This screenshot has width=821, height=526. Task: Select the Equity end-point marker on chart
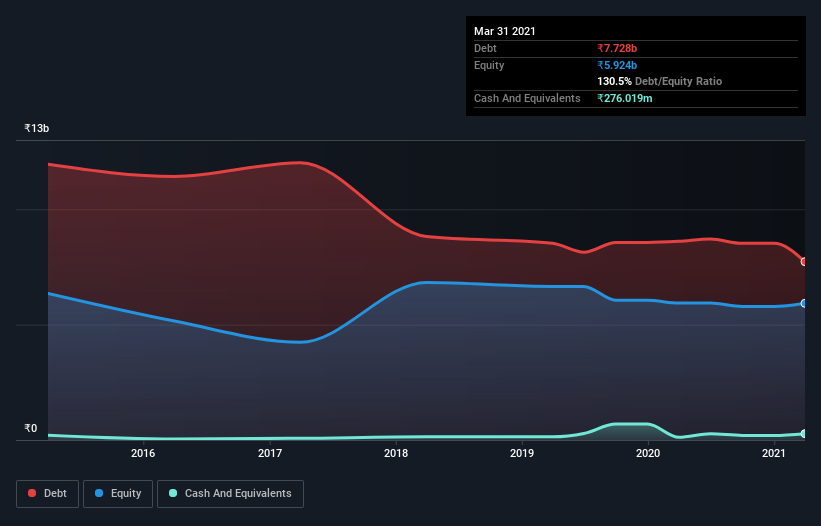[803, 304]
